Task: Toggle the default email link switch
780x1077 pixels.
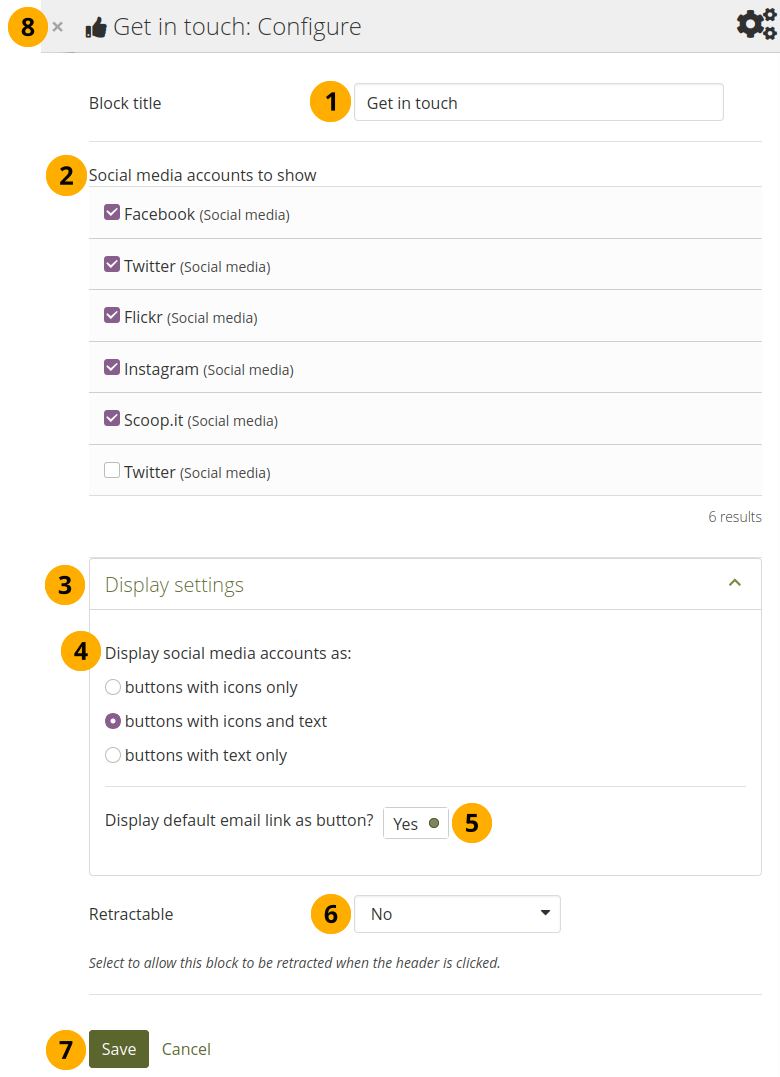Action: [x=415, y=823]
